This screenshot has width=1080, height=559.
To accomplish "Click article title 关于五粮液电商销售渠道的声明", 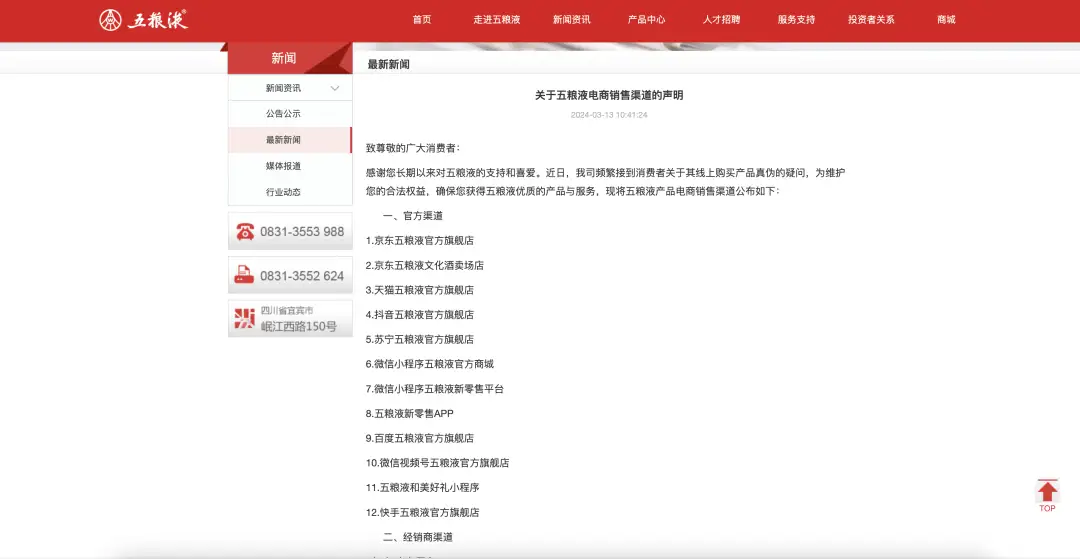I will coord(610,96).
